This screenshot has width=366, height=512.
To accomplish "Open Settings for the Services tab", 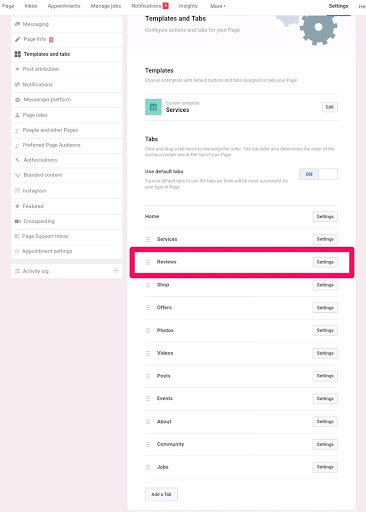I will pos(325,239).
